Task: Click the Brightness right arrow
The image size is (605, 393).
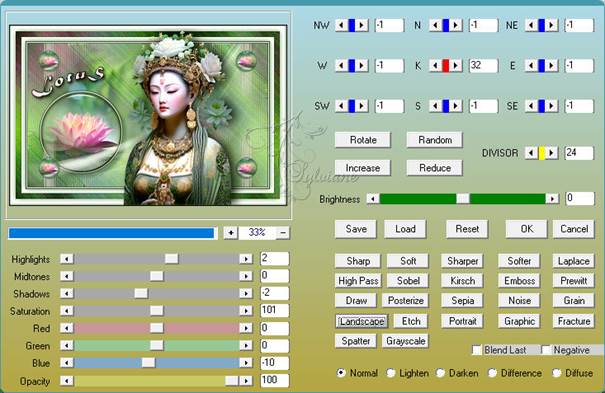Action: [x=553, y=199]
